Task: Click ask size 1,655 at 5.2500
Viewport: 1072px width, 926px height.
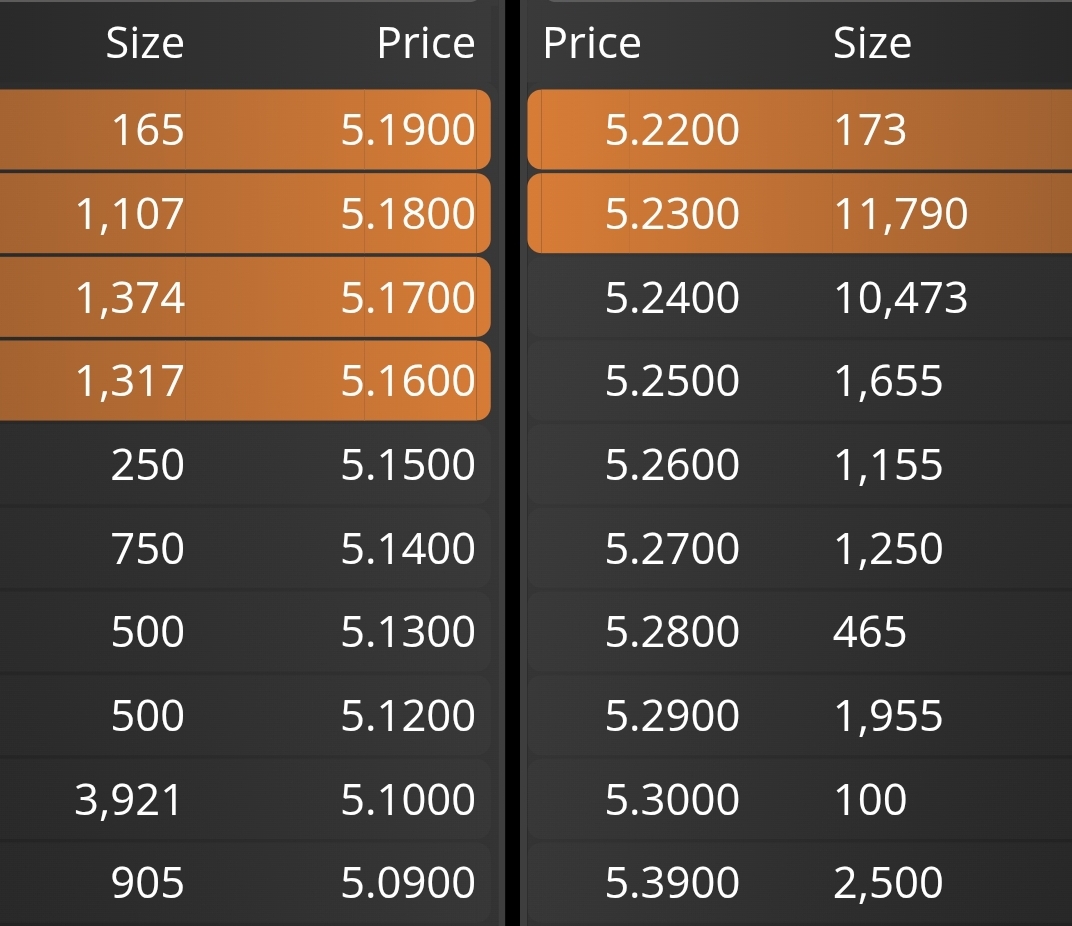Action: click(888, 381)
